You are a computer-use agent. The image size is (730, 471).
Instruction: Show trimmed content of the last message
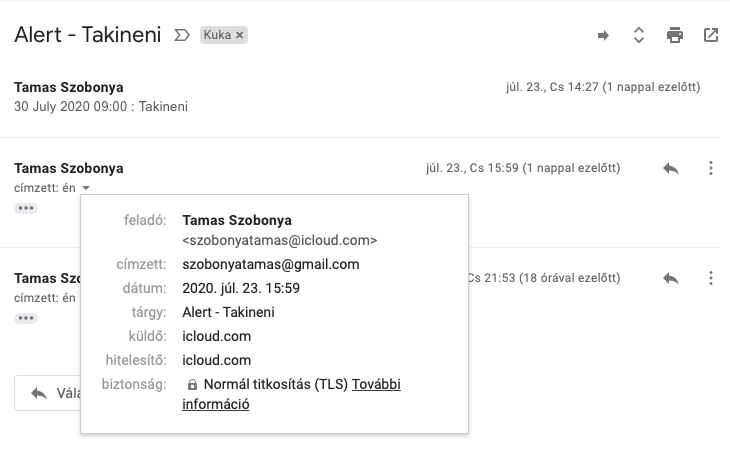pyautogui.click(x=27, y=318)
